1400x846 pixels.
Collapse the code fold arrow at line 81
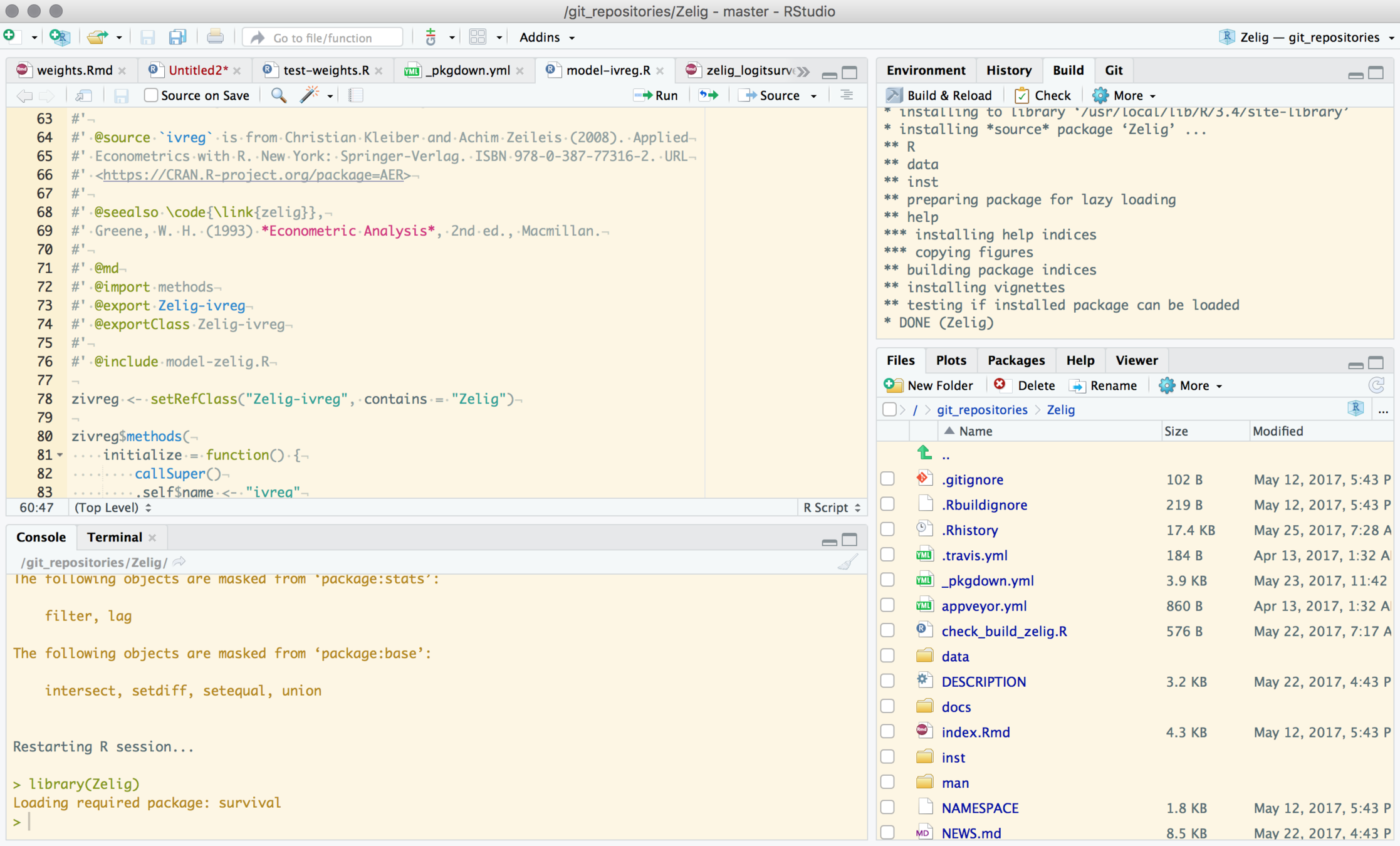[60, 455]
